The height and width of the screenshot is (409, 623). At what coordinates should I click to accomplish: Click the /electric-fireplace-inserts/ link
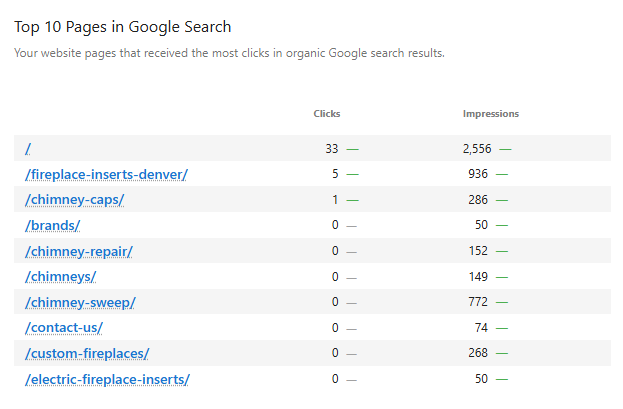pos(107,379)
